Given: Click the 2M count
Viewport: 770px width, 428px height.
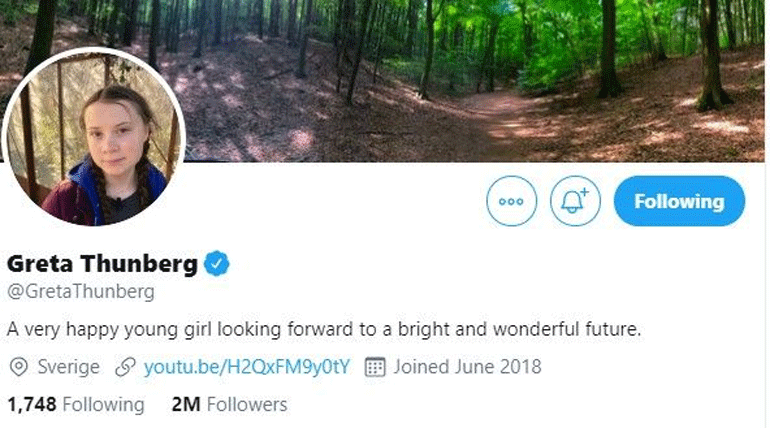Looking at the screenshot, I should point(185,404).
